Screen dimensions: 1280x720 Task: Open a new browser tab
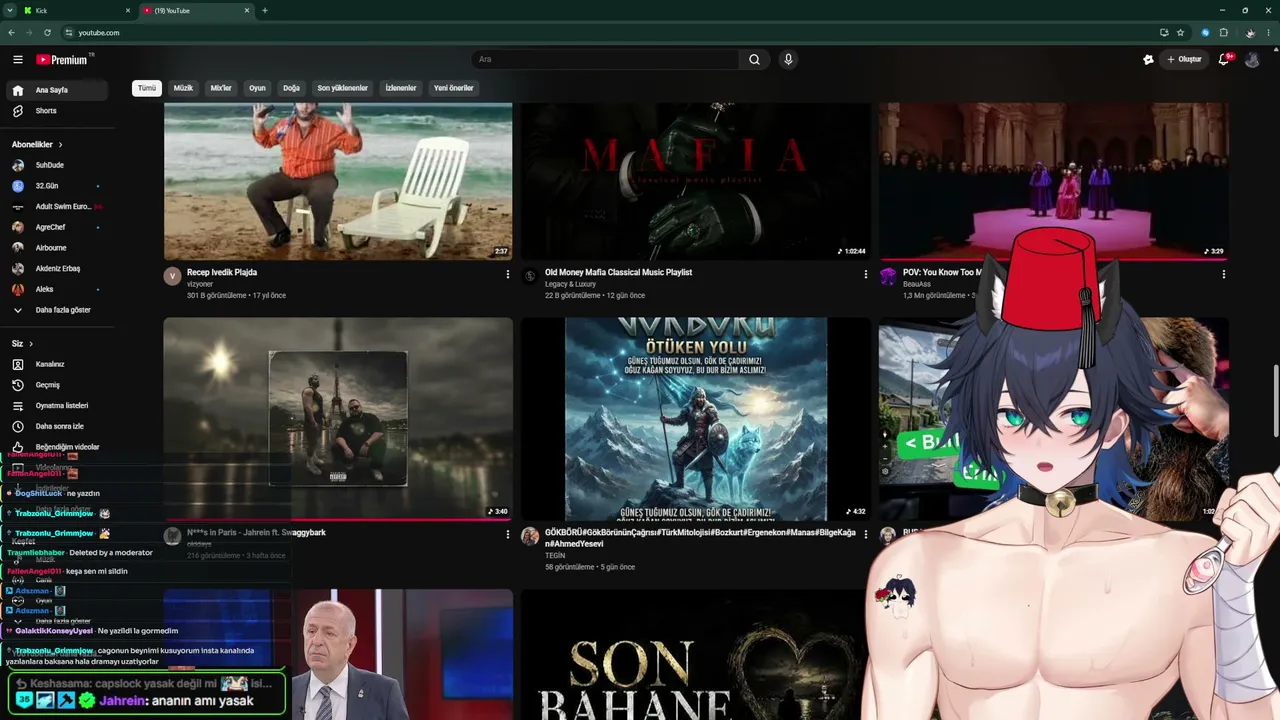[x=265, y=10]
